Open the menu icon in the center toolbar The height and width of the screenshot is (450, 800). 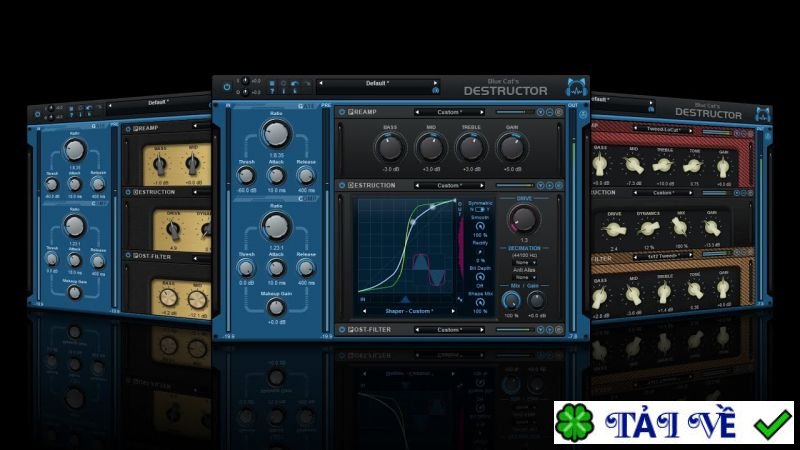coord(271,83)
